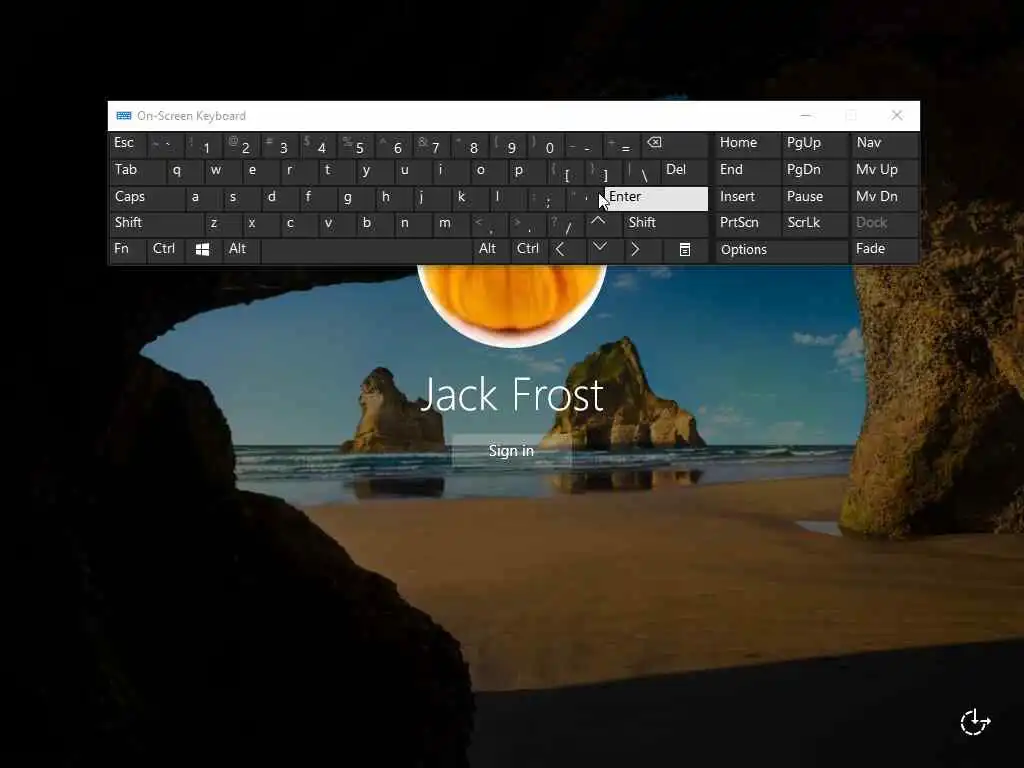Click the space bar key
Image resolution: width=1024 pixels, height=768 pixels.
366,251
